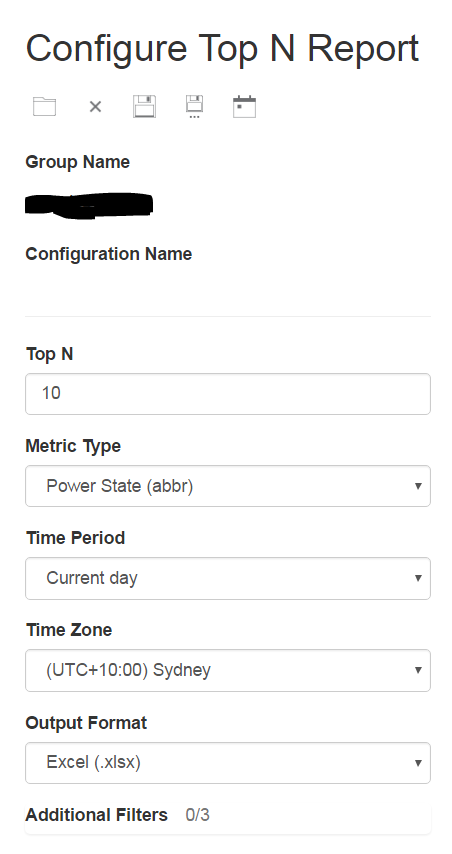Open the Time Zone Sydney dropdown
Image resolution: width=452 pixels, height=854 pixels.
pos(228,670)
